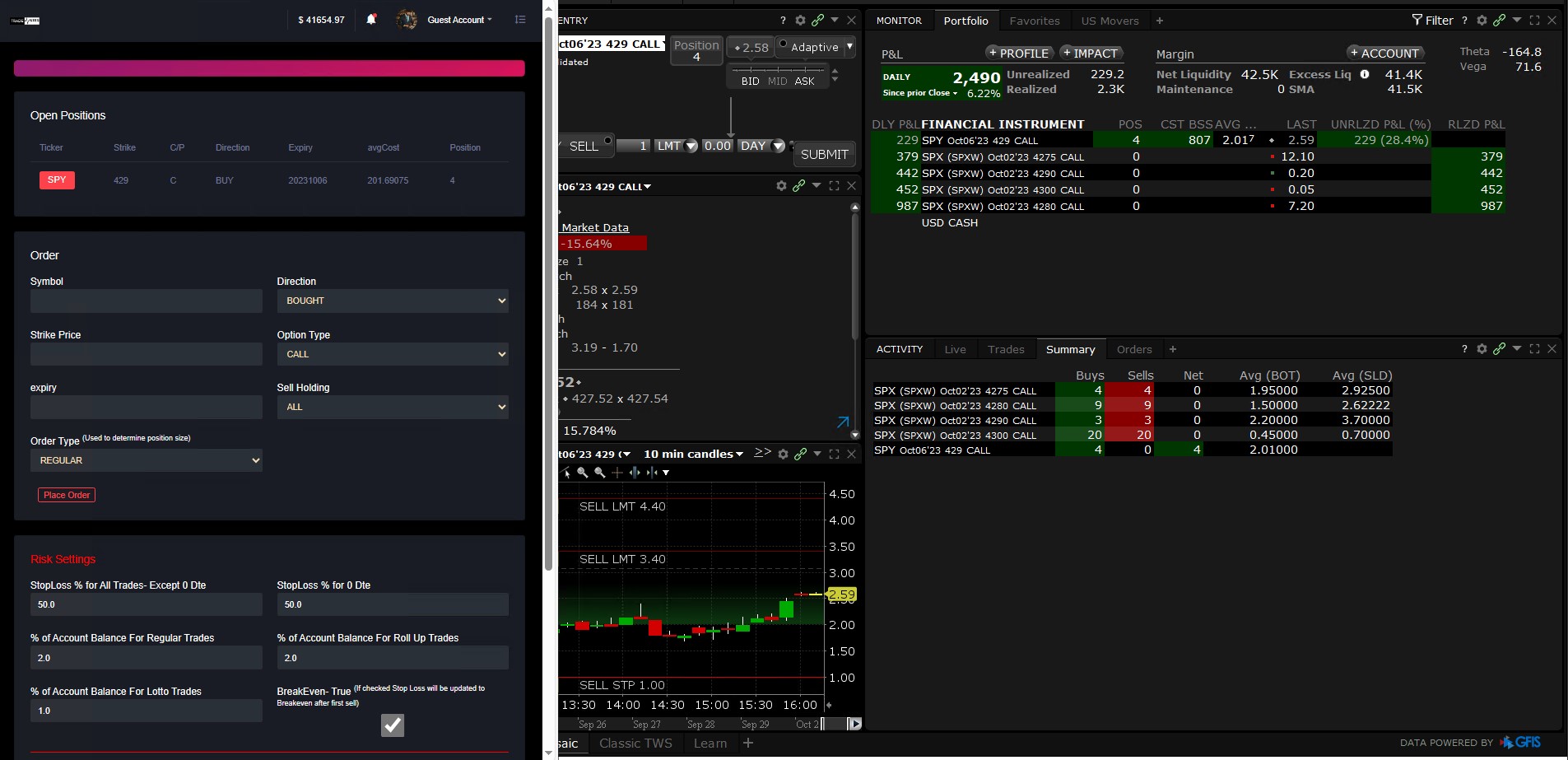Open the list menu icon beside Guest Account
This screenshot has width=1568, height=760.
520,19
